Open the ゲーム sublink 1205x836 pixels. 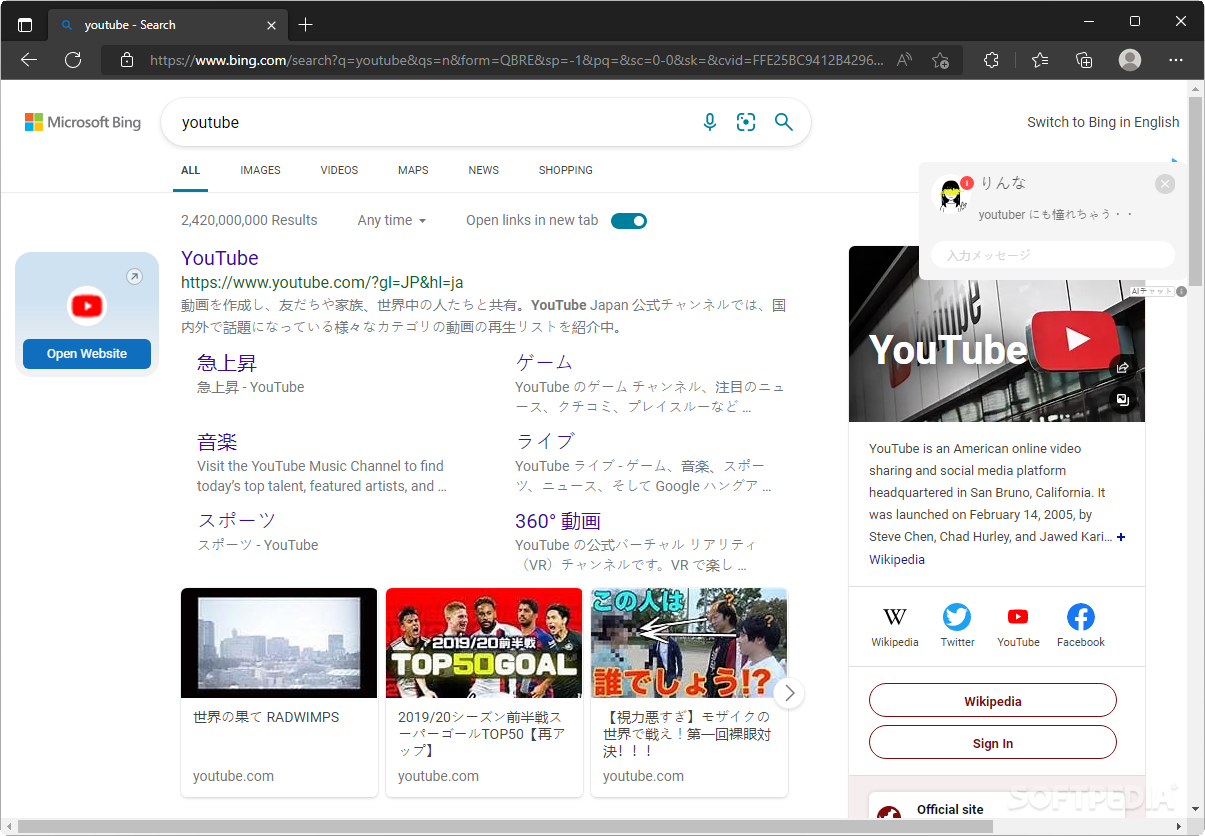[x=544, y=362]
